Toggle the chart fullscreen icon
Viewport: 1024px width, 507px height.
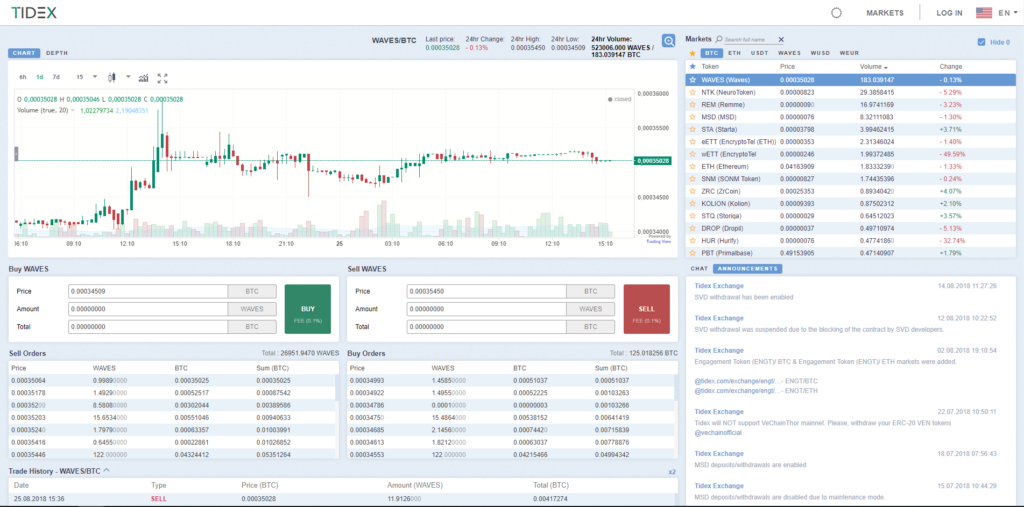tap(163, 78)
